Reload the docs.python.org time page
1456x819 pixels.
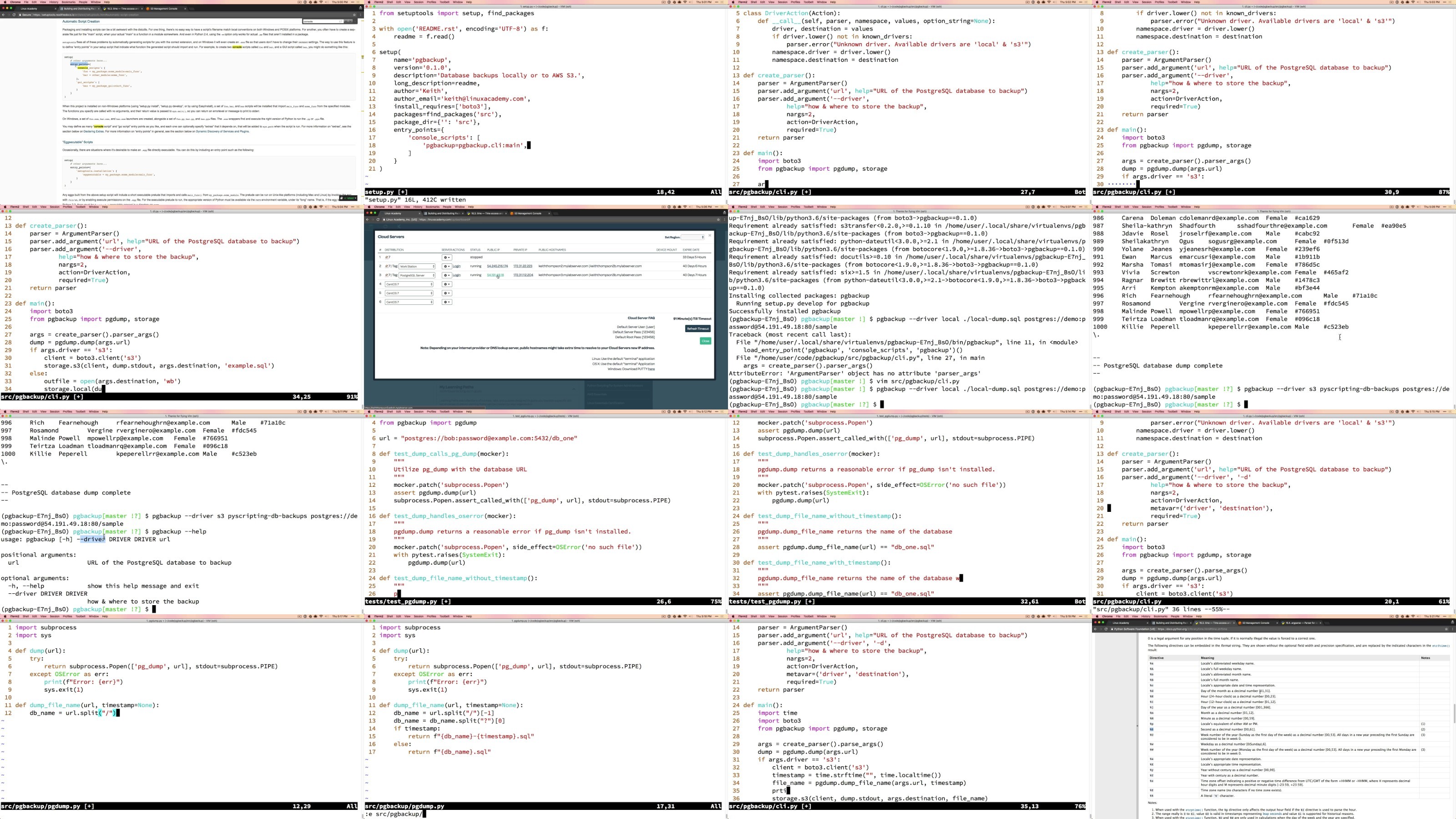[x=1106, y=628]
